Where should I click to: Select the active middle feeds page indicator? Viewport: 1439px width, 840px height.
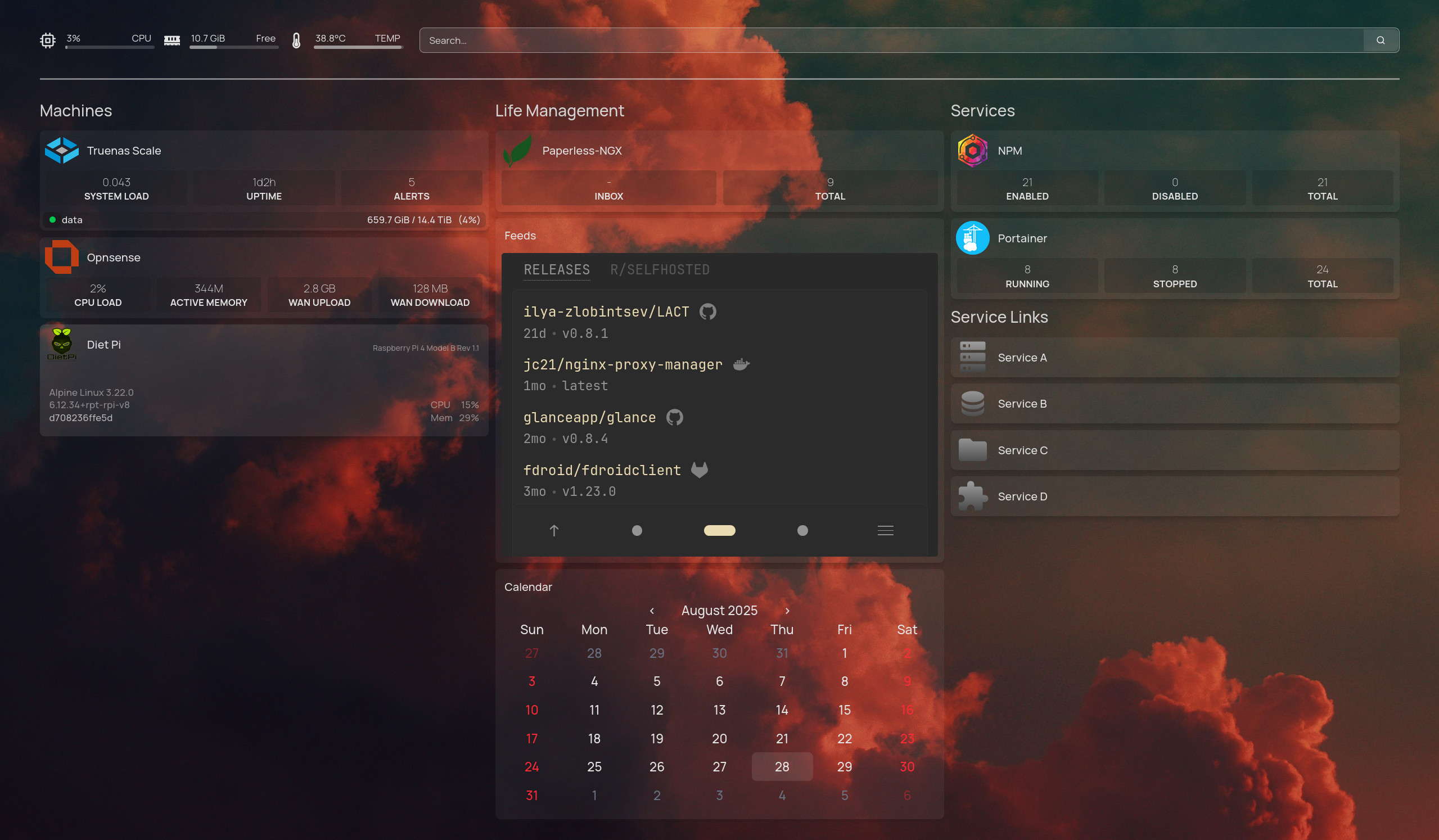pyautogui.click(x=720, y=531)
